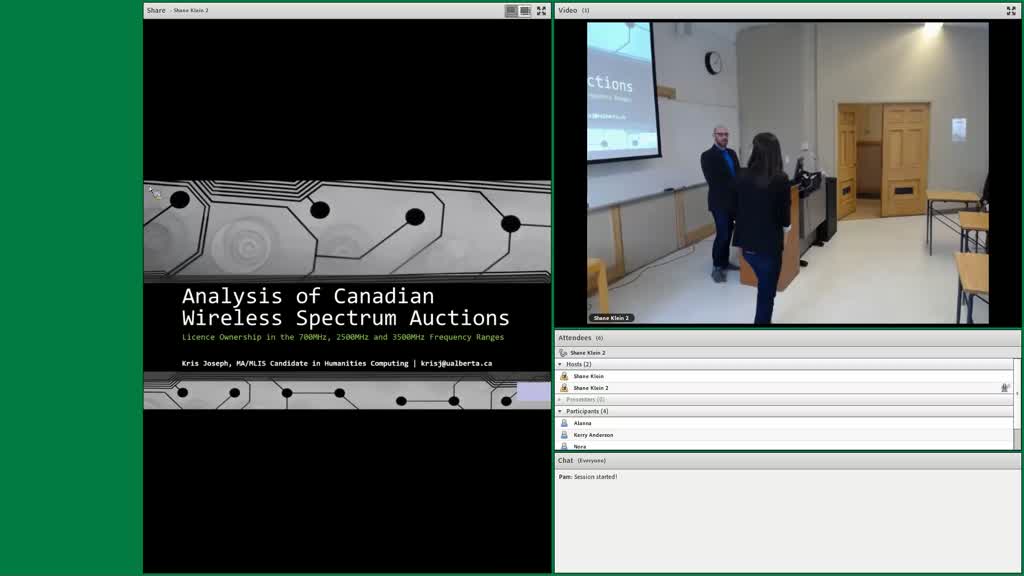The image size is (1024, 576).
Task: Click participant icon next to Alanna
Action: point(564,423)
